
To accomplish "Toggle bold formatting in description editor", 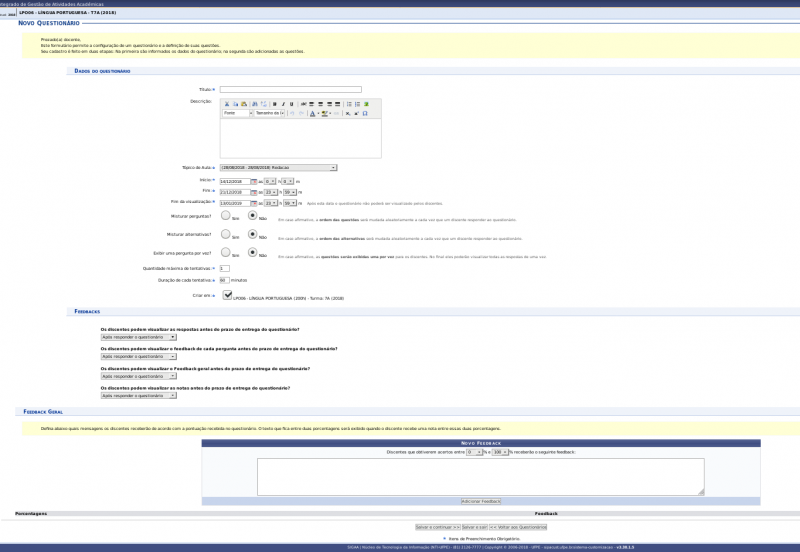I will click(x=274, y=103).
